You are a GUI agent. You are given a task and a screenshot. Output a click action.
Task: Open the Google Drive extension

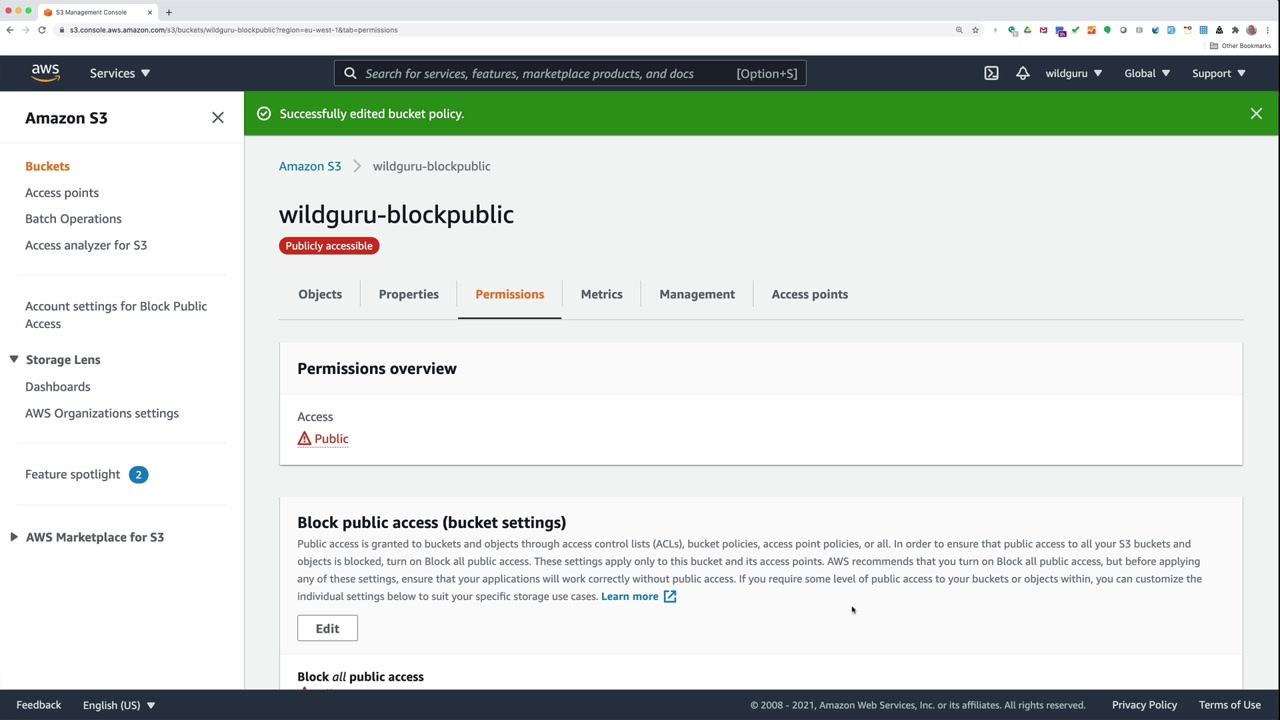click(1027, 30)
